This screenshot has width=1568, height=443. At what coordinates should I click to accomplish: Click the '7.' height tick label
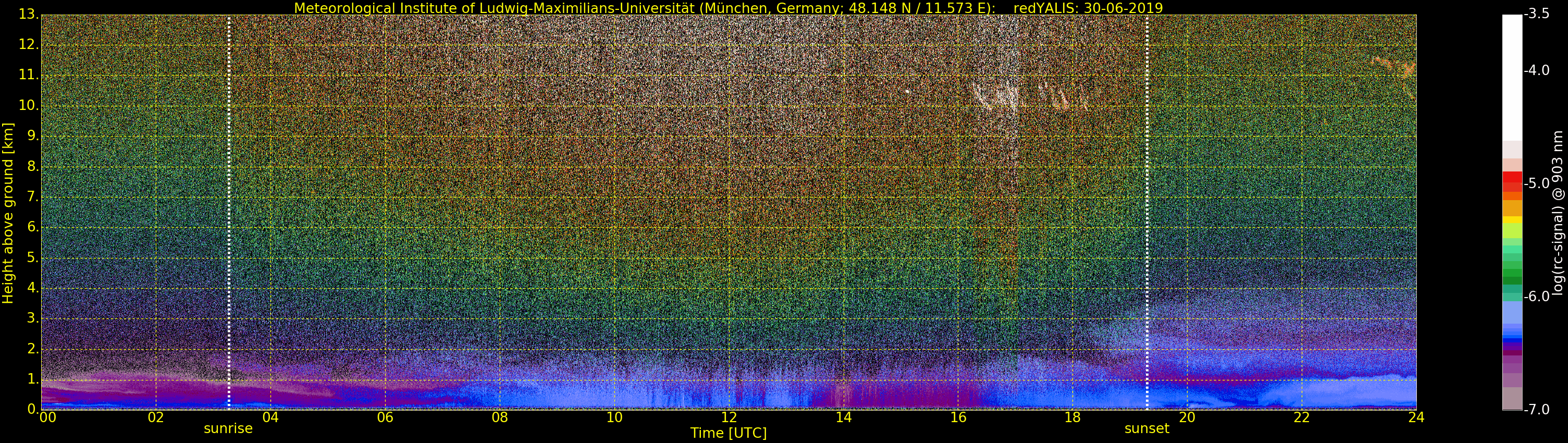pos(33,196)
